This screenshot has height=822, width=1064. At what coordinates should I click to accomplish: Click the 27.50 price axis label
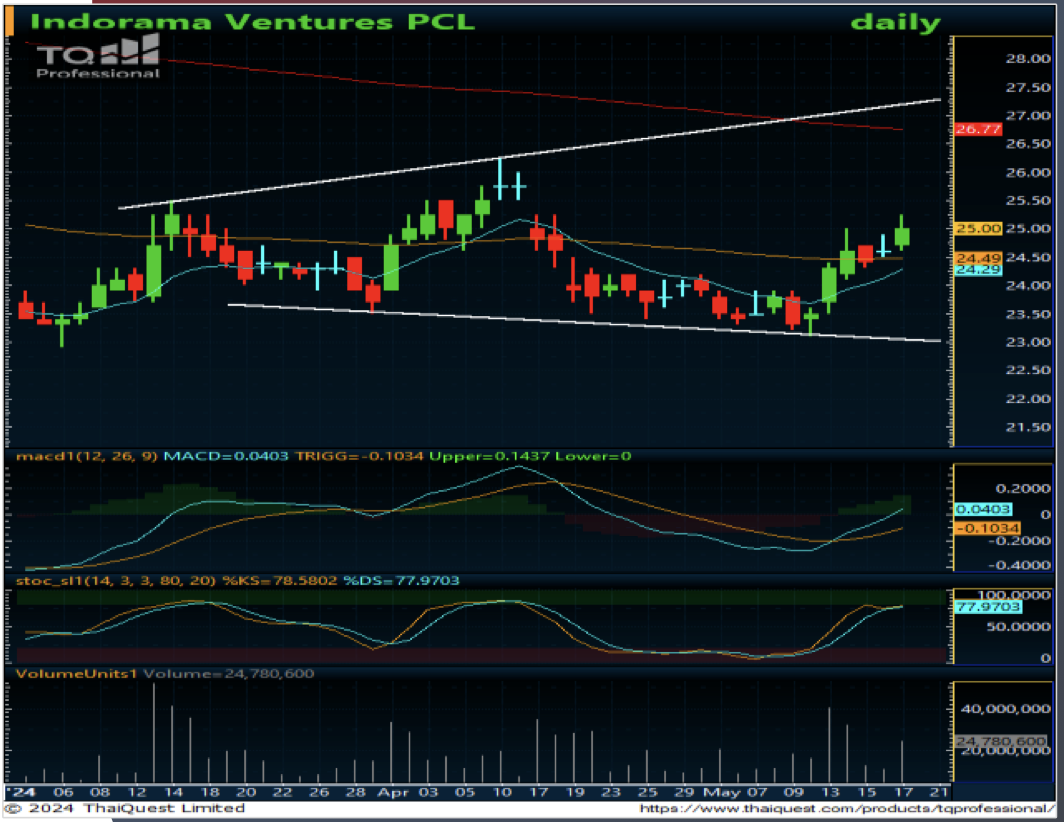1028,88
